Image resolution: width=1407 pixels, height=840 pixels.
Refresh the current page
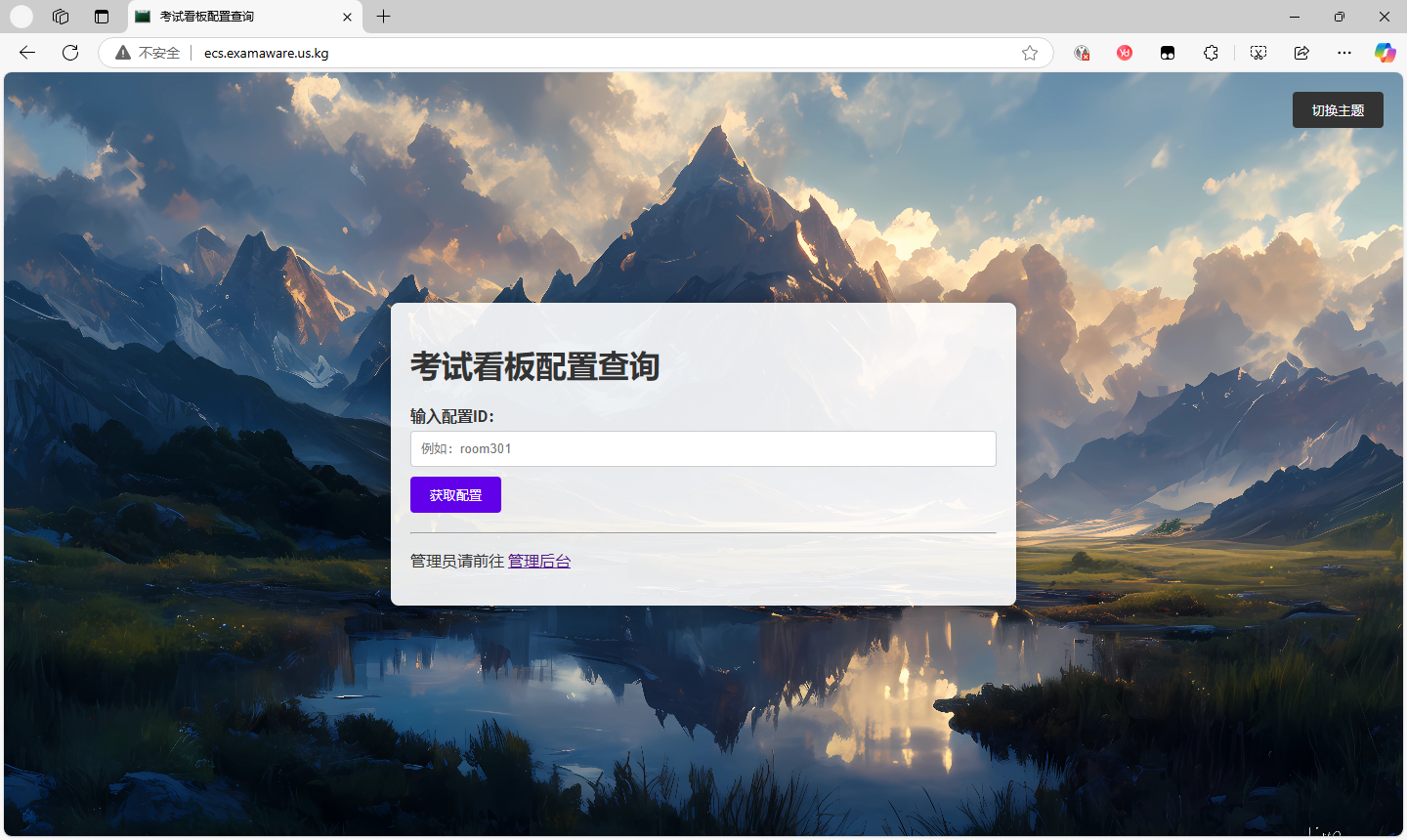70,53
